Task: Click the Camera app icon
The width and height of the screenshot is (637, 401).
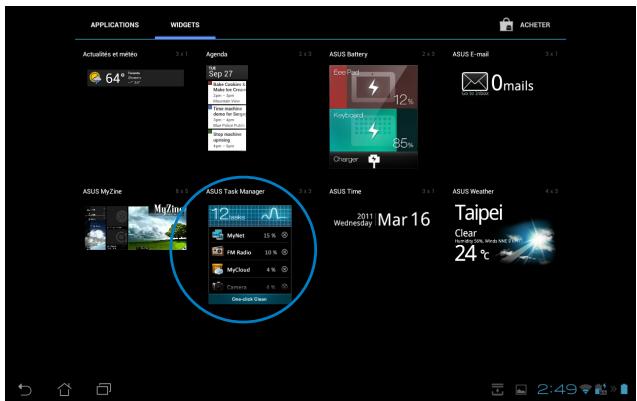Action: (217, 286)
